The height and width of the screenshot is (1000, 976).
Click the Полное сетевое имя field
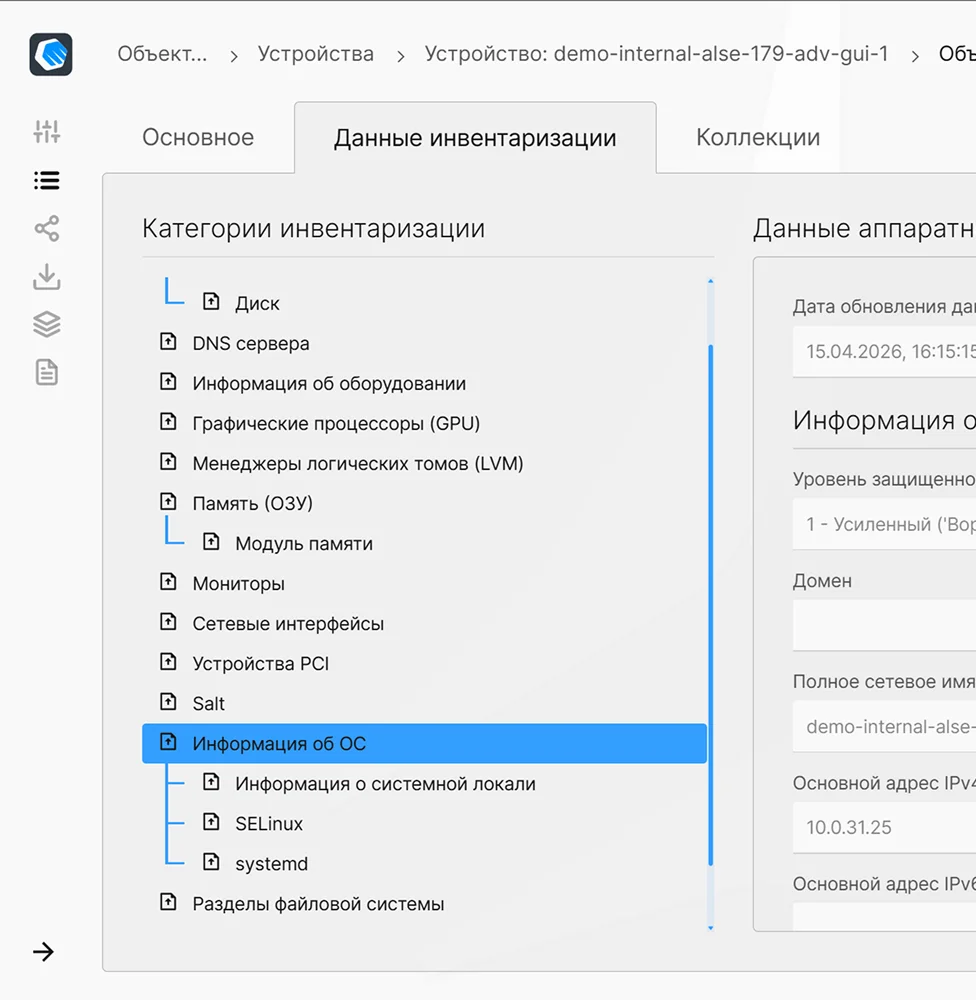click(x=884, y=726)
